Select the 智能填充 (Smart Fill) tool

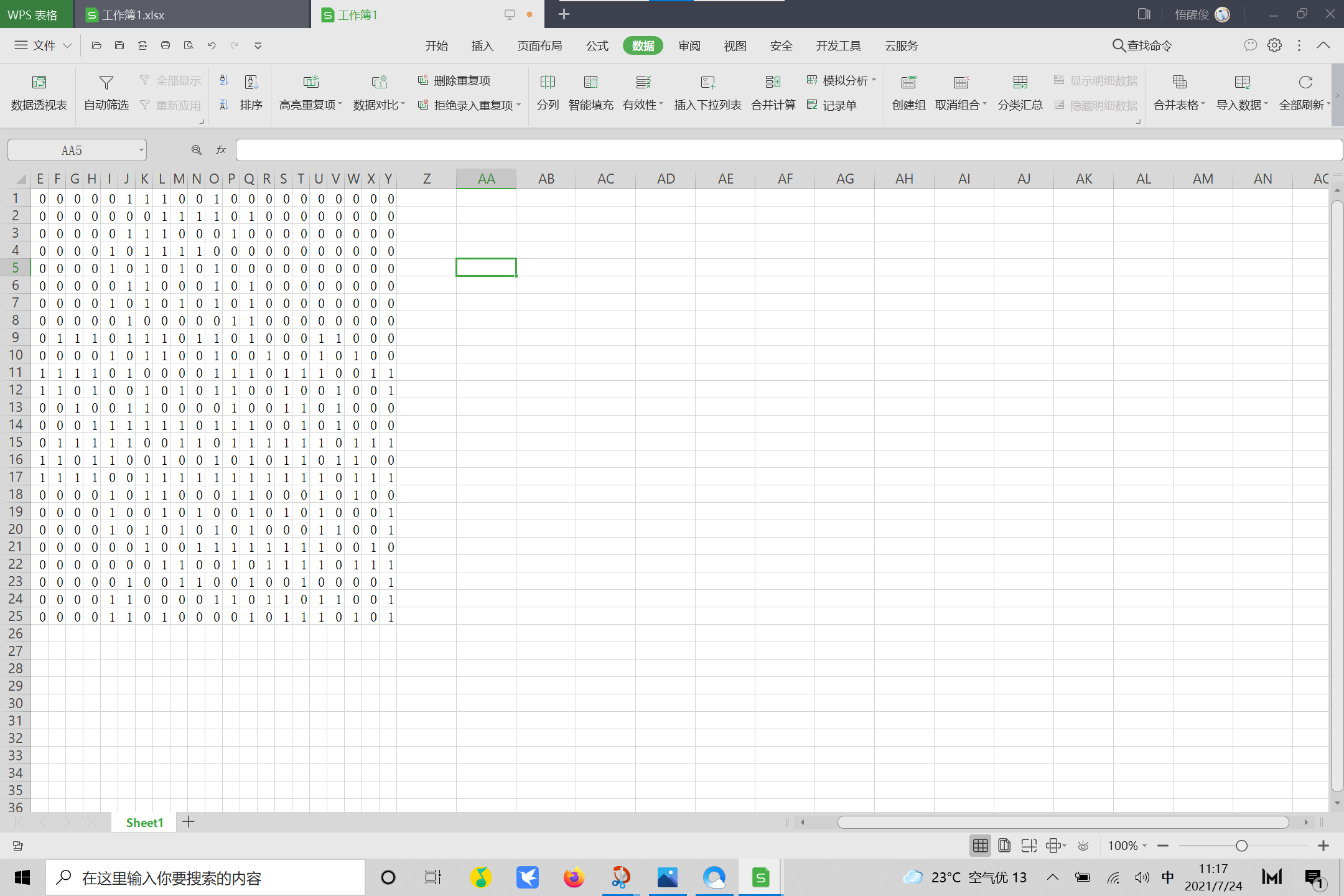(590, 92)
